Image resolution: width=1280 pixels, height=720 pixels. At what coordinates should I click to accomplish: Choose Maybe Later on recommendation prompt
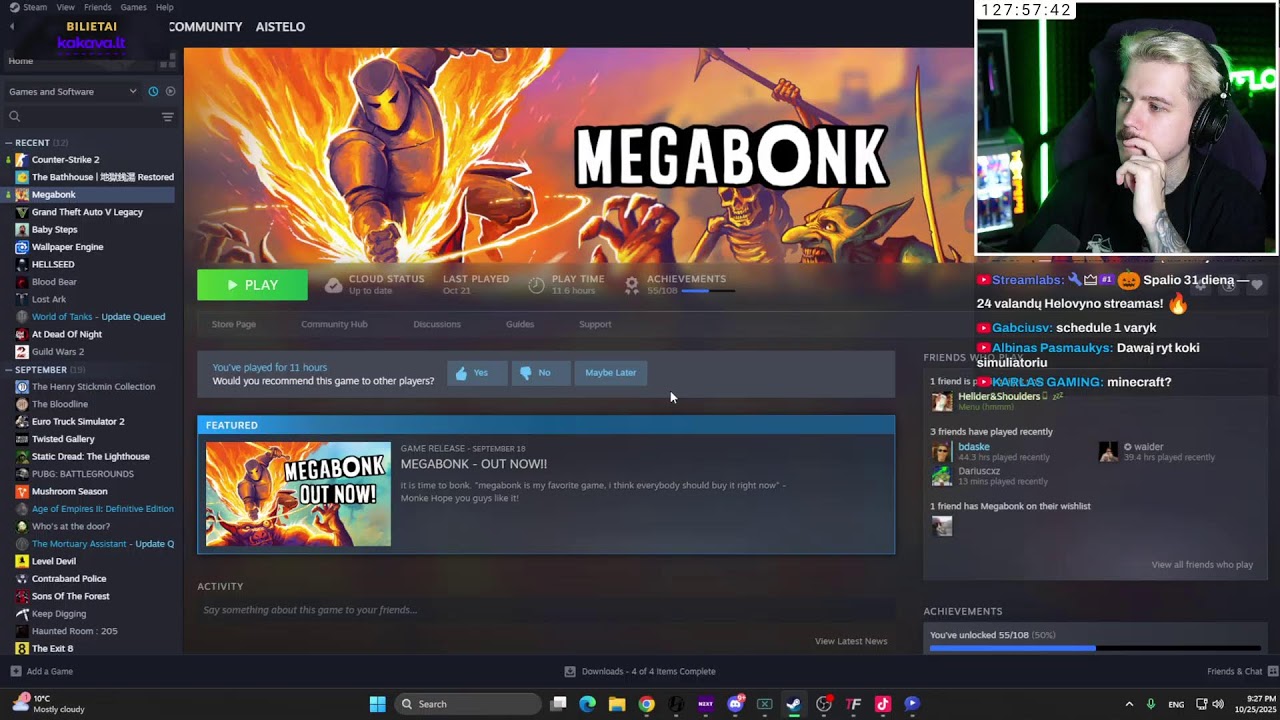pos(610,373)
